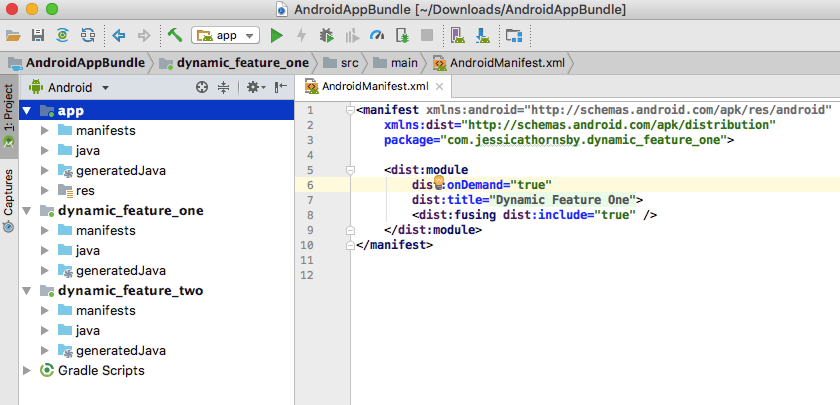Select the Gradle Scripts label

pos(101,371)
